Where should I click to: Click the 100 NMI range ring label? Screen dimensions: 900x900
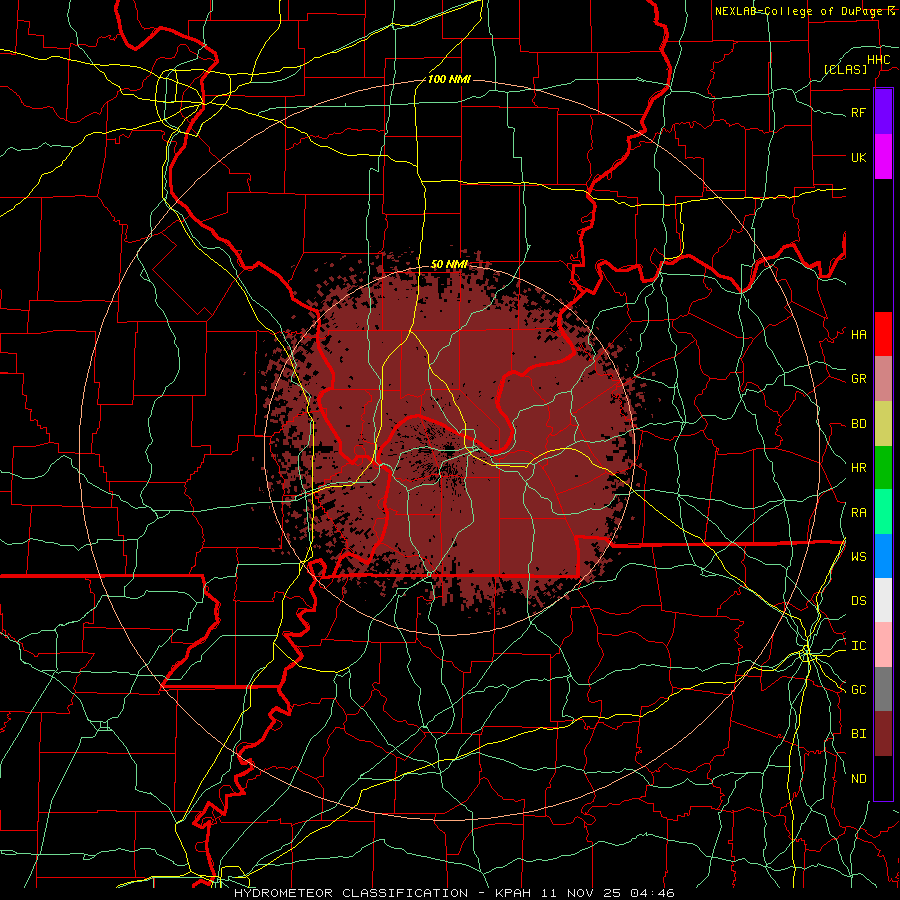click(449, 79)
